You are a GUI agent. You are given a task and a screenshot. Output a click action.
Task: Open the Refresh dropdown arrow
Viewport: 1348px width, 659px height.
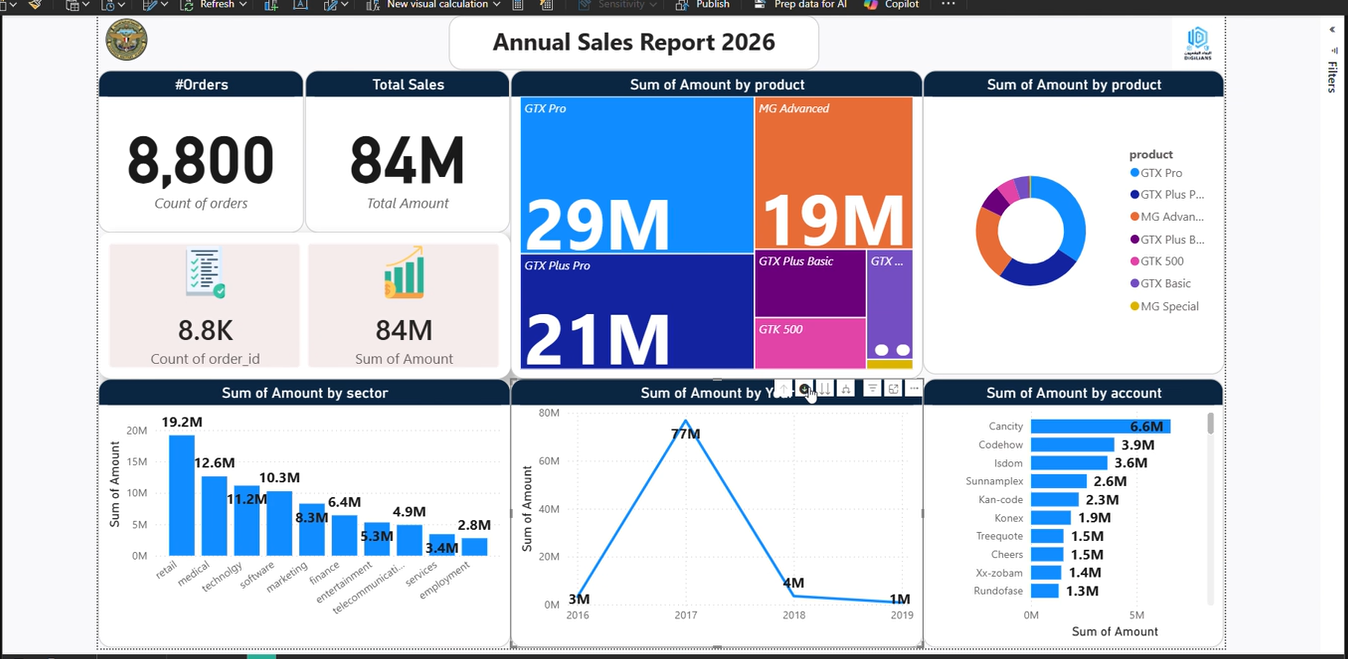point(244,4)
